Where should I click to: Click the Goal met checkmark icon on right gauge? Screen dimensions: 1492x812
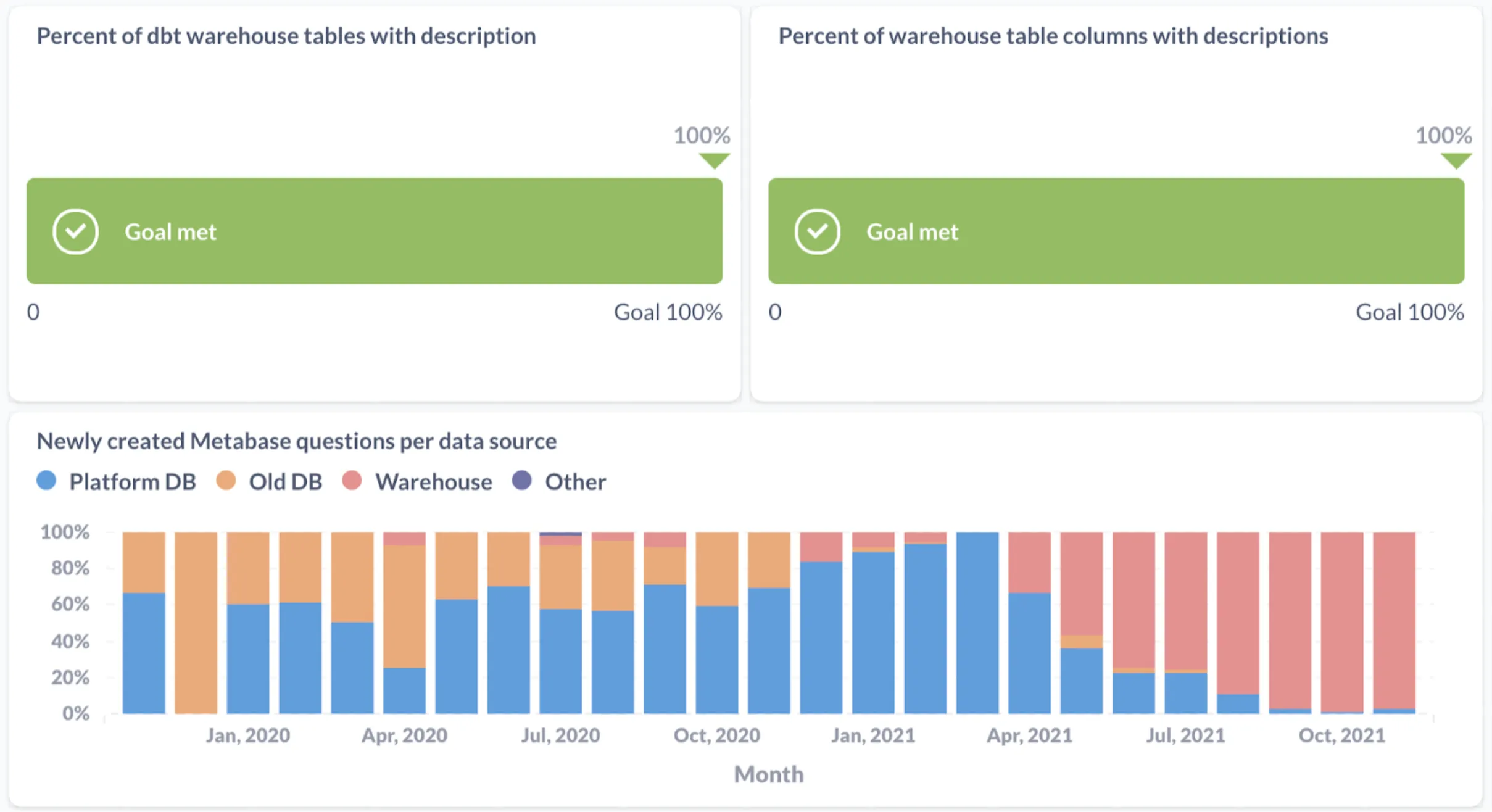coord(818,231)
